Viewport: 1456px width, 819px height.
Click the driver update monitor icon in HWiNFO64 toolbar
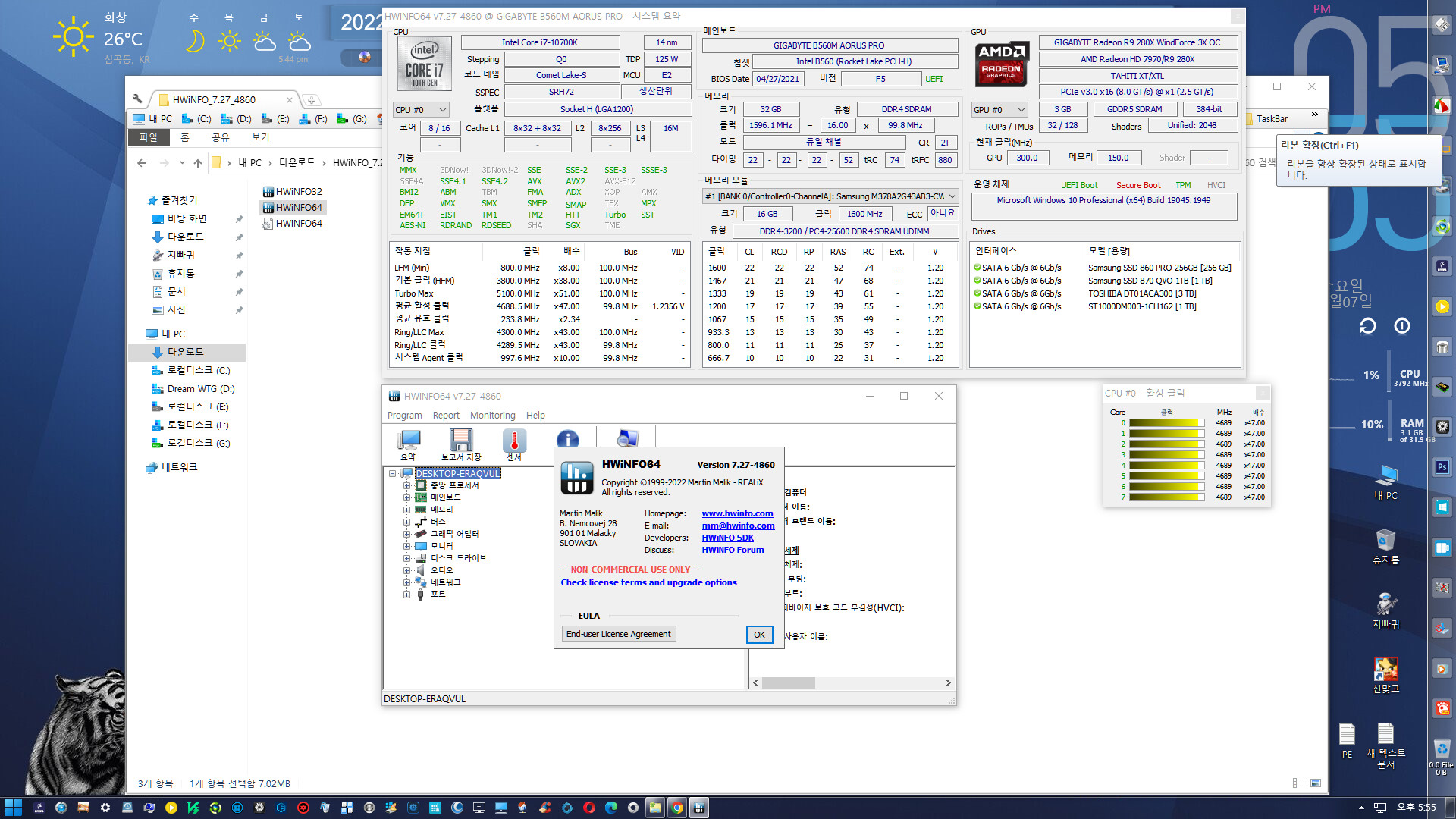pos(628,438)
